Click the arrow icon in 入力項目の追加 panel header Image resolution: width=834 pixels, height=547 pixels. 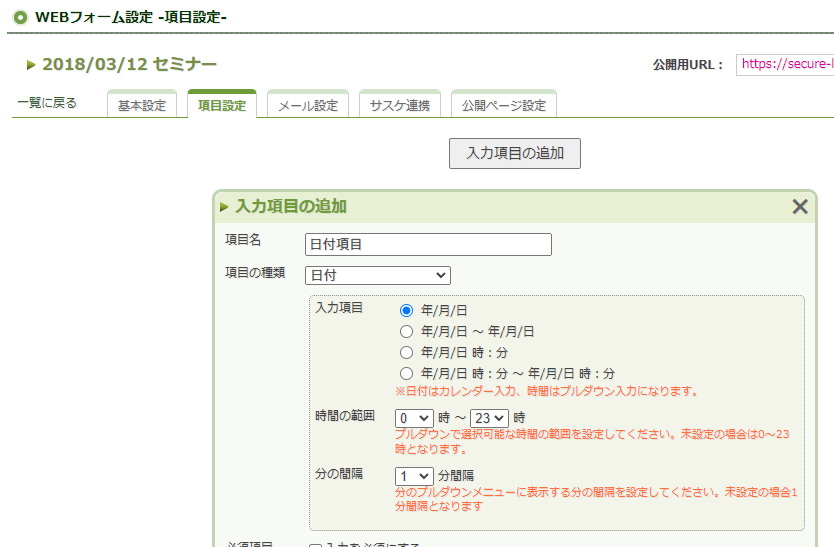tap(225, 207)
